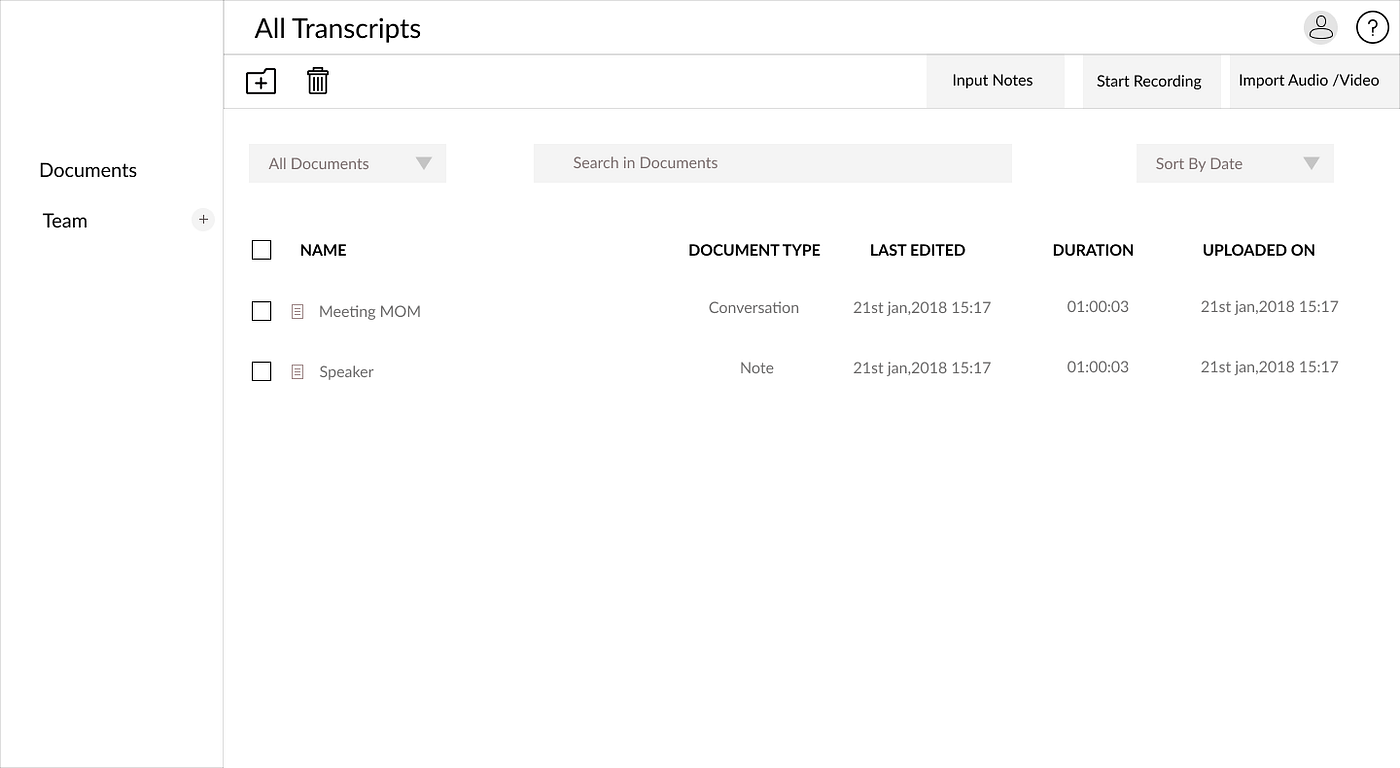This screenshot has width=1400, height=768.
Task: Click Meeting MOM's uploaded on date
Action: (x=1269, y=307)
